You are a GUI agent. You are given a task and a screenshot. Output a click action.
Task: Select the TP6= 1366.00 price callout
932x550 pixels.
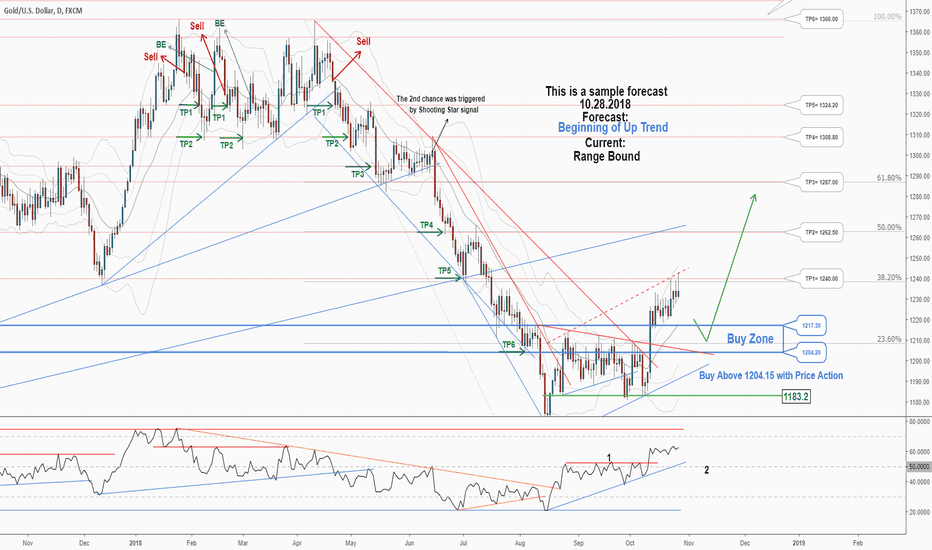(x=821, y=19)
